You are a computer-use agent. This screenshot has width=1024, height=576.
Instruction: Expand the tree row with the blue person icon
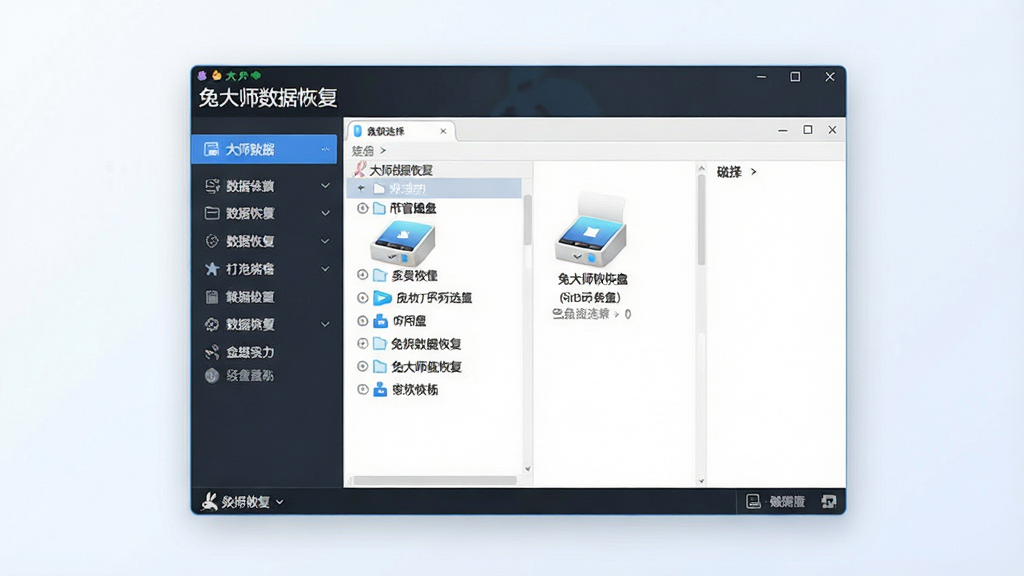(x=362, y=390)
